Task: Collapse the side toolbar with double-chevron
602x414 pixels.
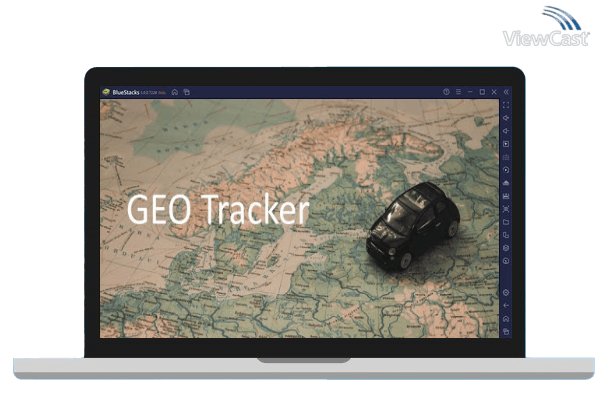Action: (506, 92)
